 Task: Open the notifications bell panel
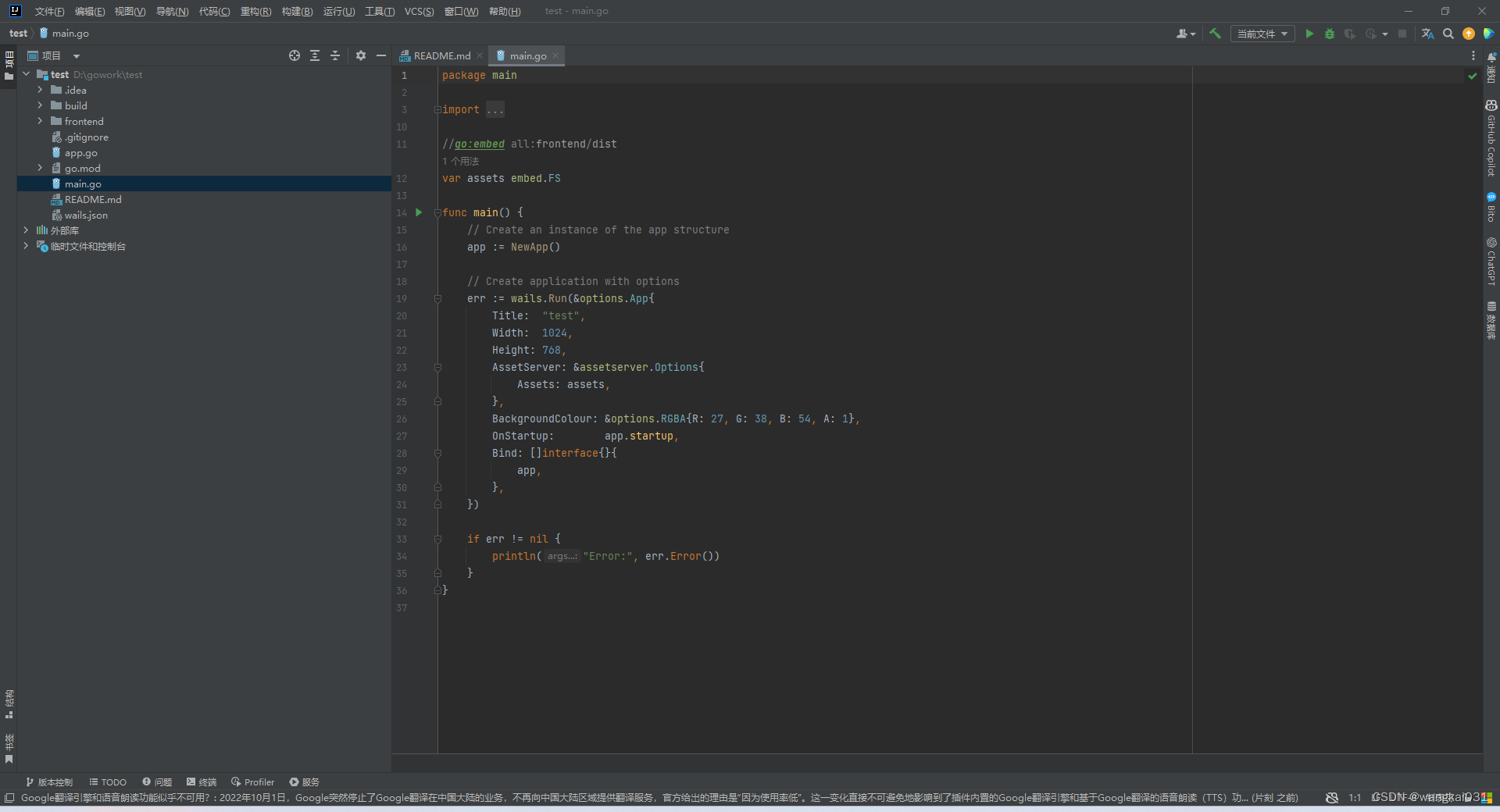(1491, 67)
